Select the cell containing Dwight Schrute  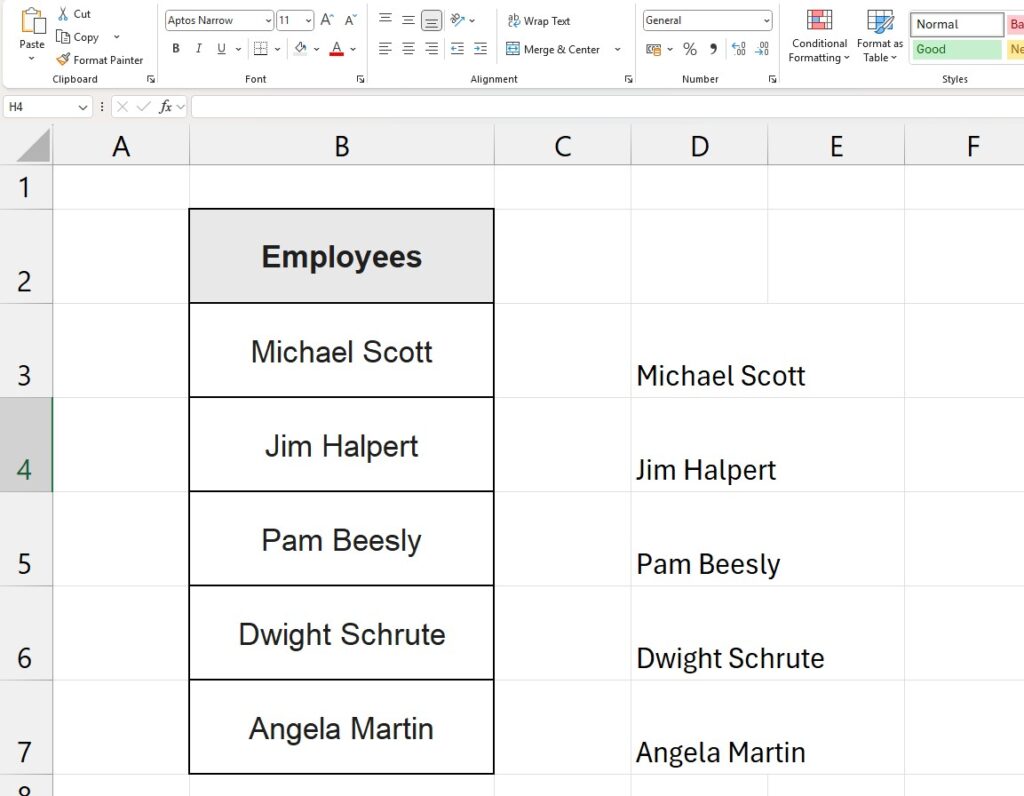tap(341, 634)
